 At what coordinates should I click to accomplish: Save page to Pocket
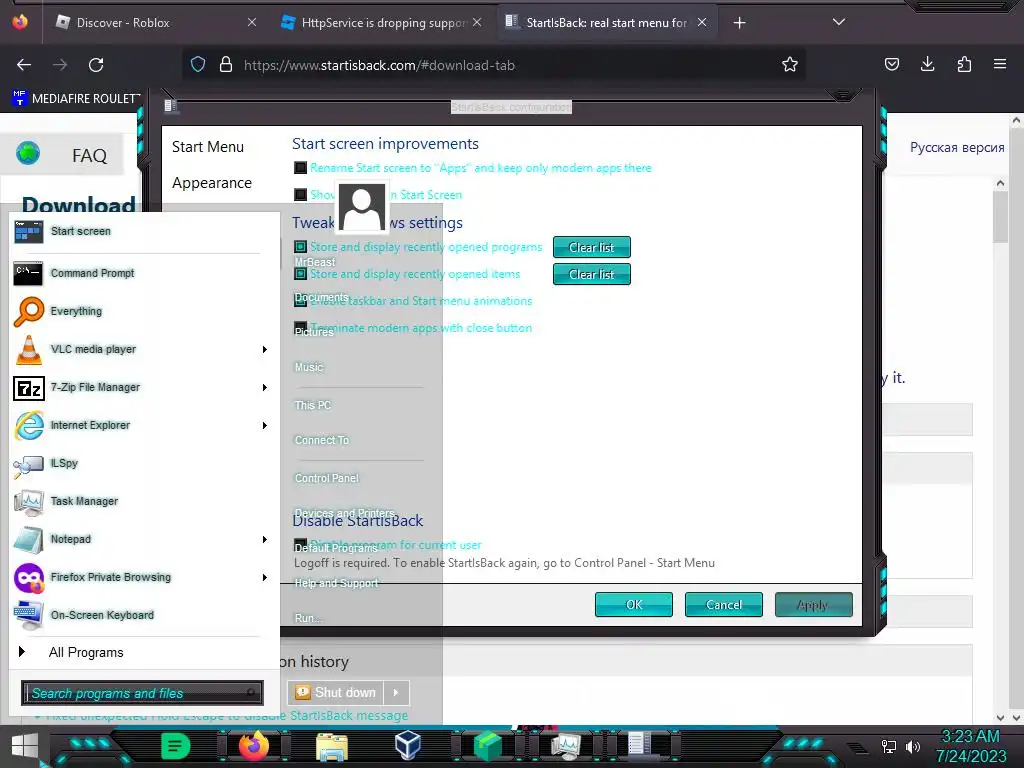tap(891, 65)
